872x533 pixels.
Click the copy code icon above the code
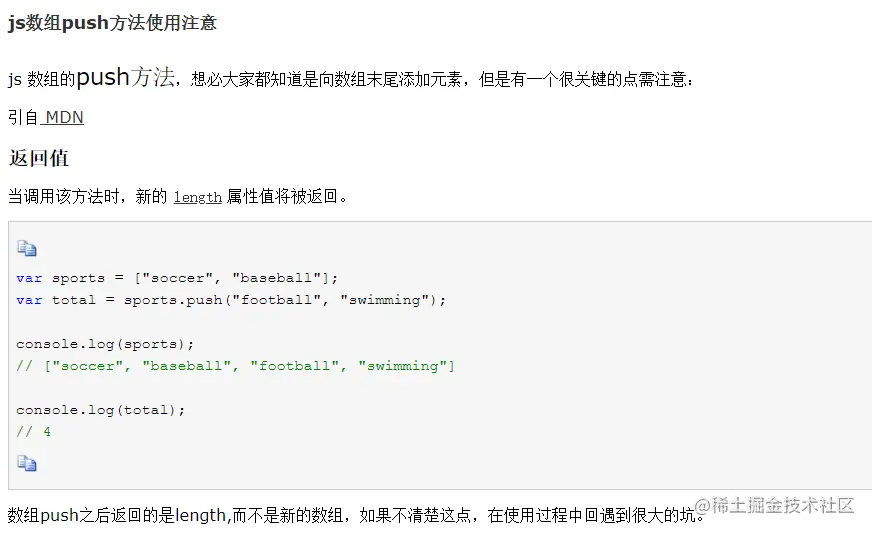tap(27, 248)
